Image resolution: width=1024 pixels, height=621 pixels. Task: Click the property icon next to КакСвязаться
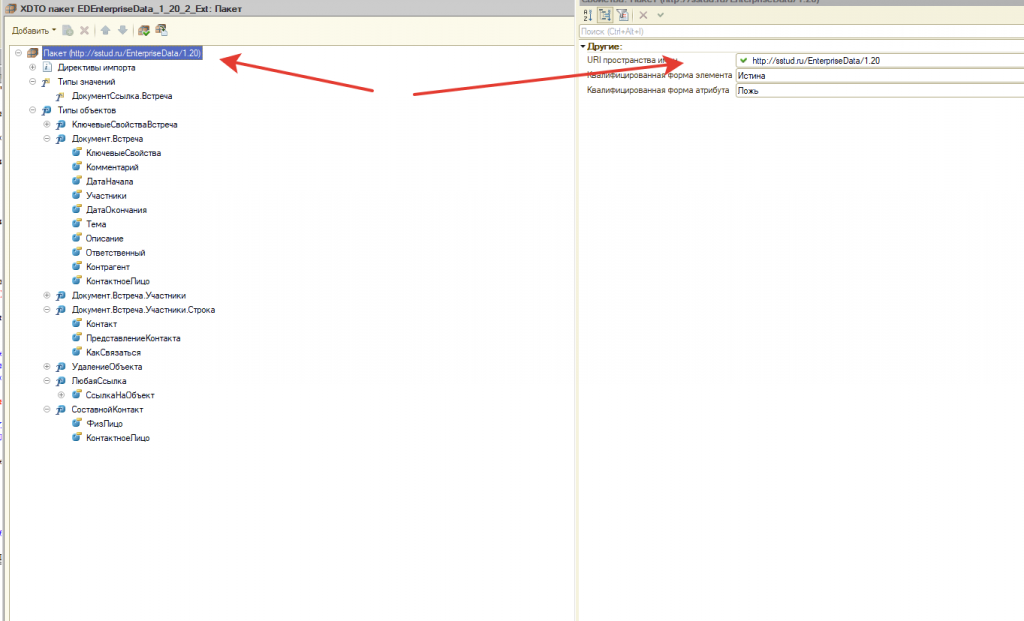coord(76,353)
